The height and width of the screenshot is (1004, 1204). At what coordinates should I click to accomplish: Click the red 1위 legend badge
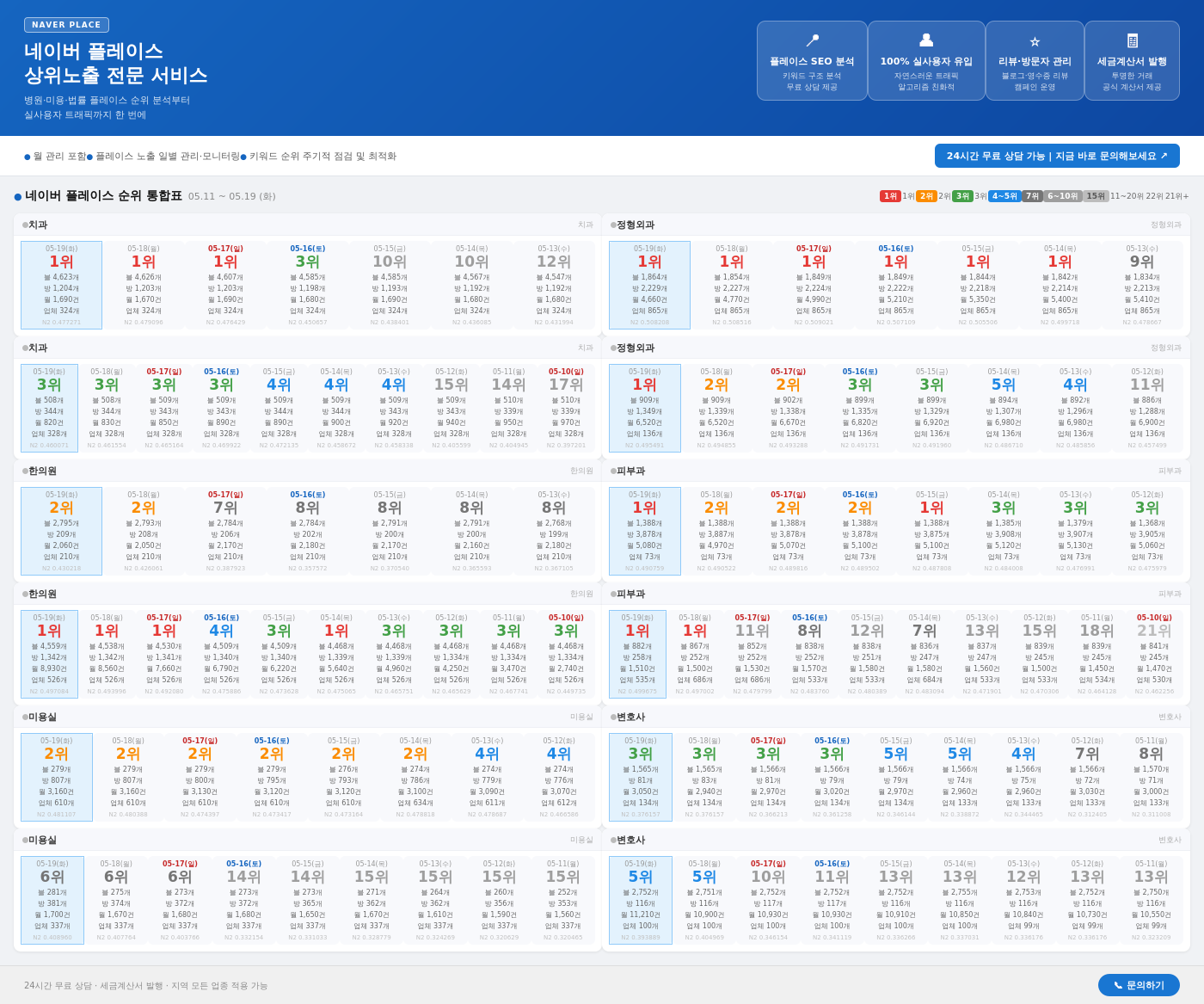point(890,196)
